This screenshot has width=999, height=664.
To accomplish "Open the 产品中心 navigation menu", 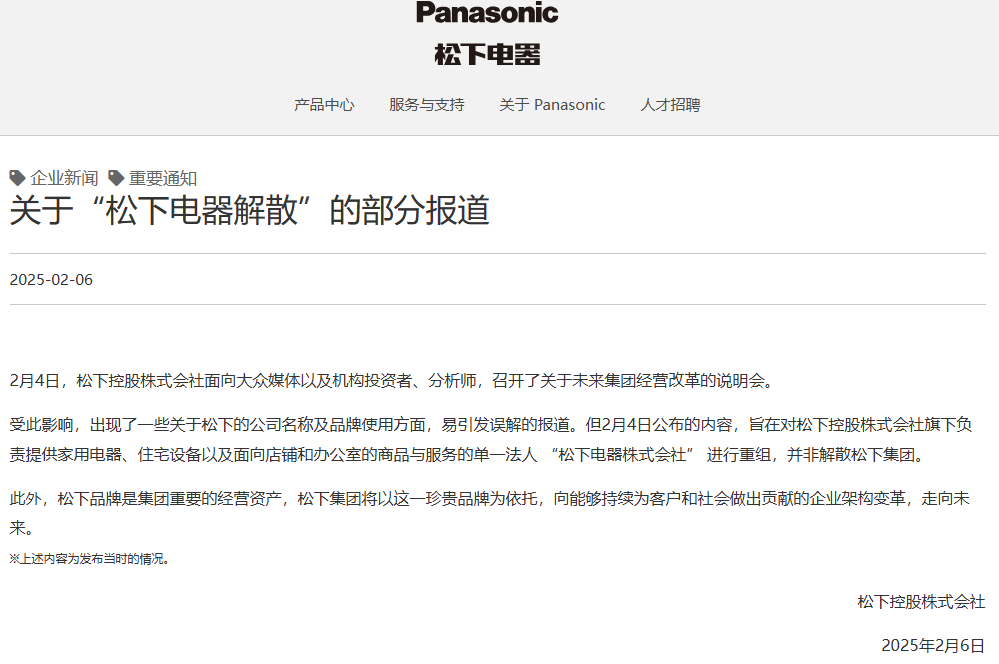I will pos(324,105).
